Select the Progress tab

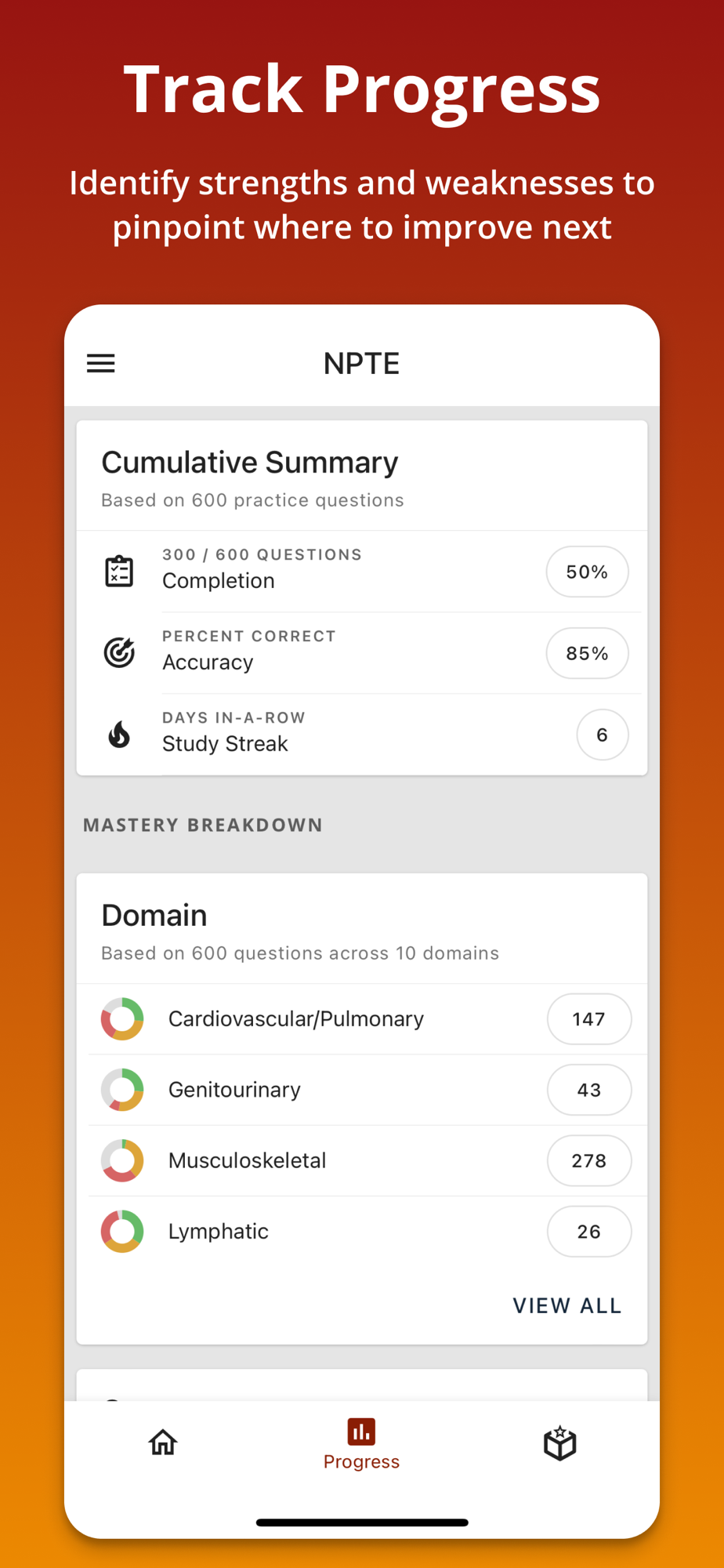click(x=361, y=1443)
